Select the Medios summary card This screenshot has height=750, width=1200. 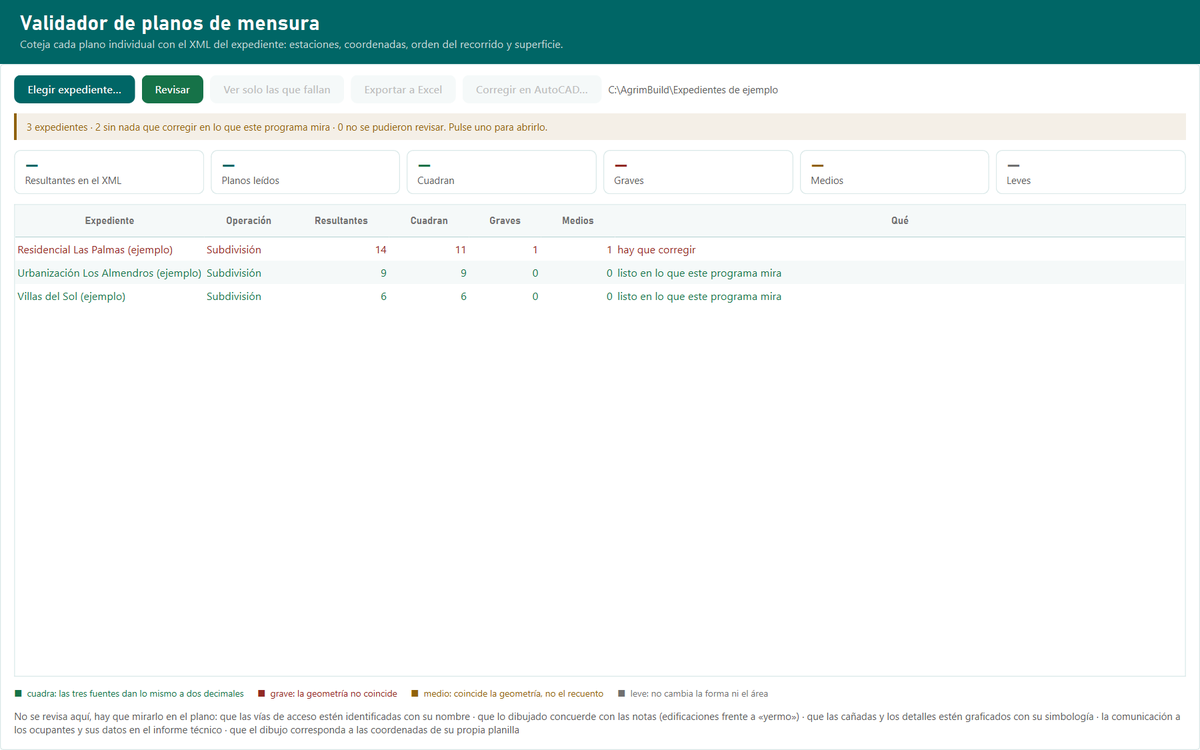click(894, 172)
